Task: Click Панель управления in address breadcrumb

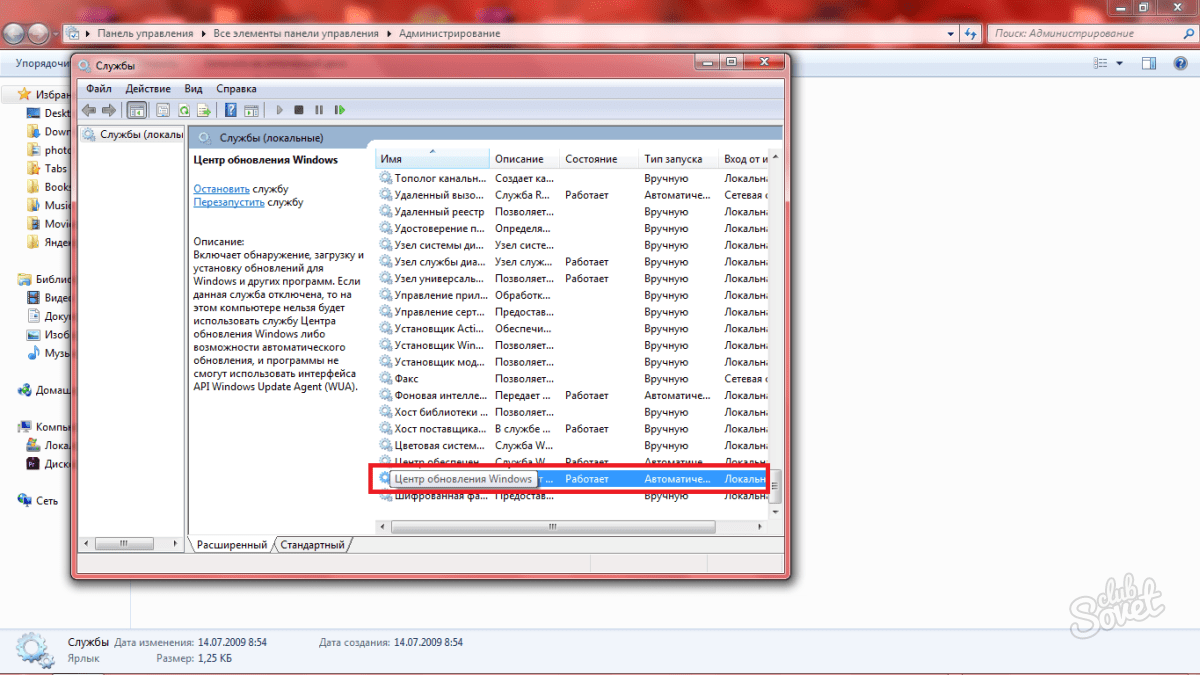Action: [x=145, y=33]
